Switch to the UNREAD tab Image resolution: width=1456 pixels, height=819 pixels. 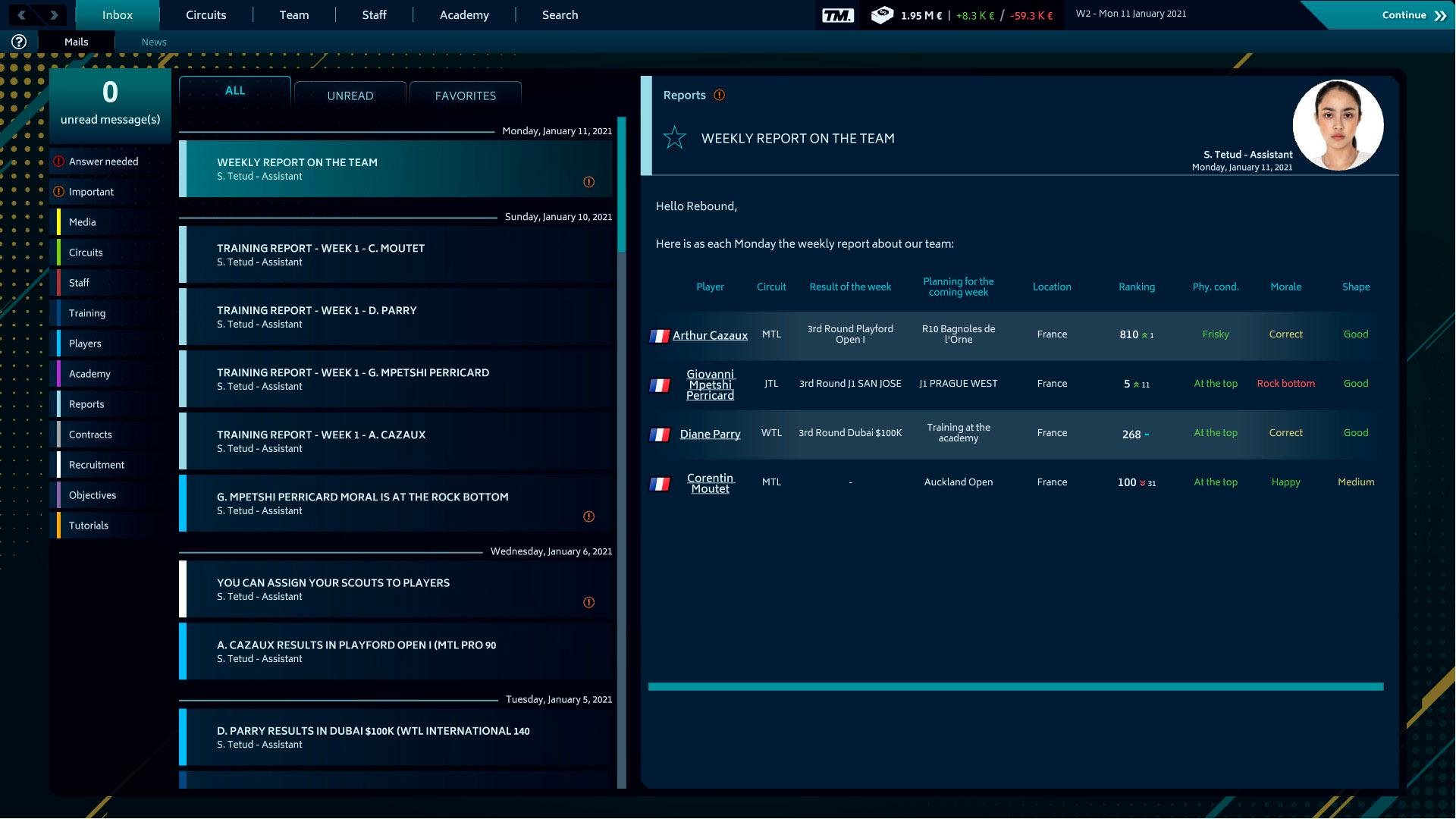350,96
